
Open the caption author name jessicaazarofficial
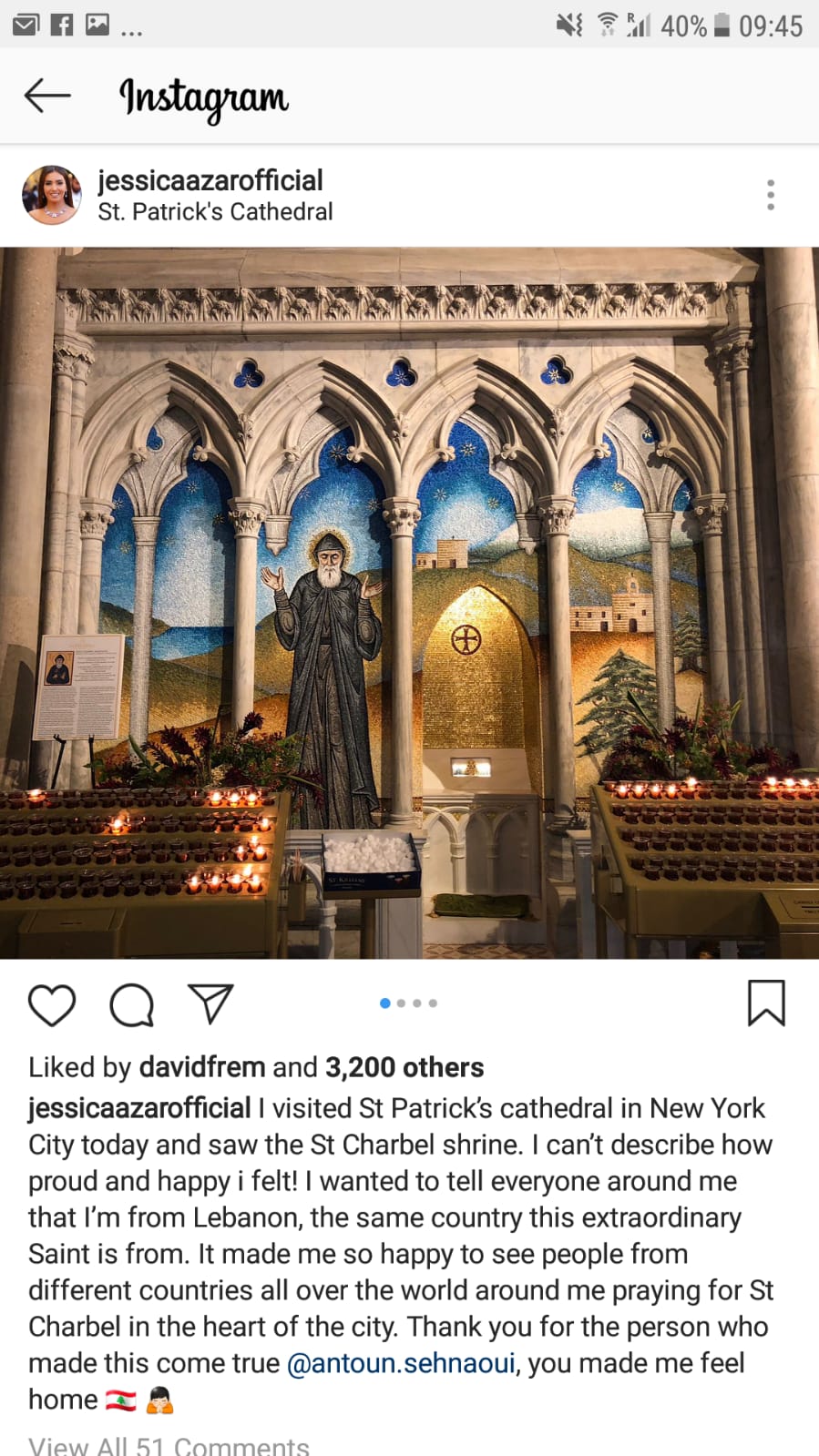click(x=139, y=1108)
